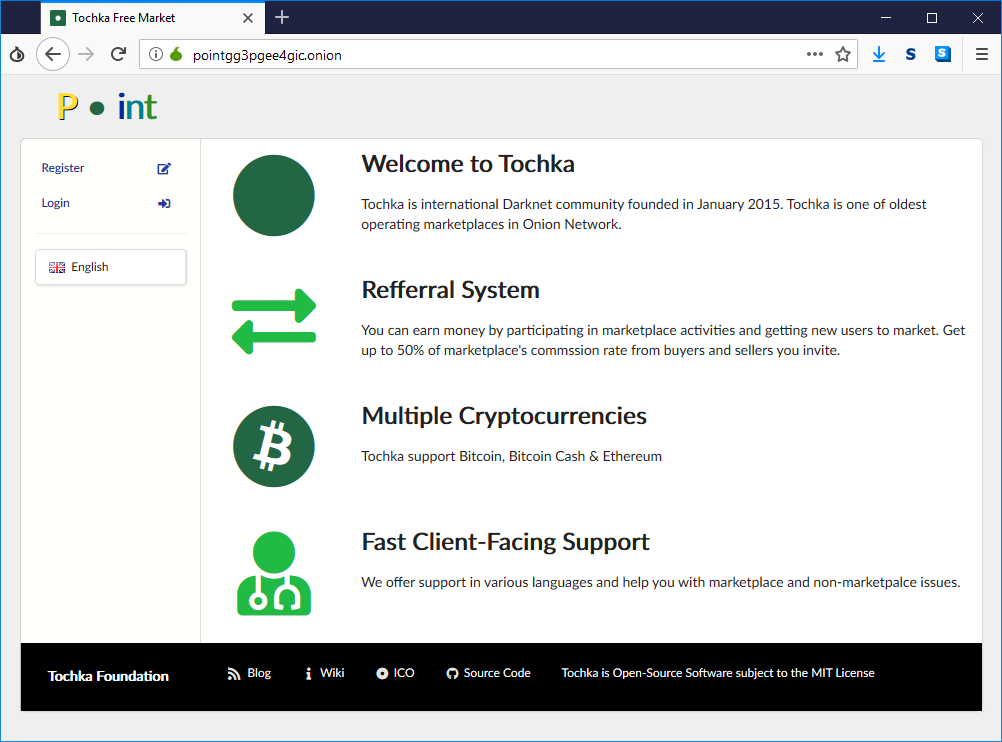Image resolution: width=1002 pixels, height=742 pixels.
Task: Click the Bitcoin, Bitcoin Cash & Ethereum text
Action: 560,456
